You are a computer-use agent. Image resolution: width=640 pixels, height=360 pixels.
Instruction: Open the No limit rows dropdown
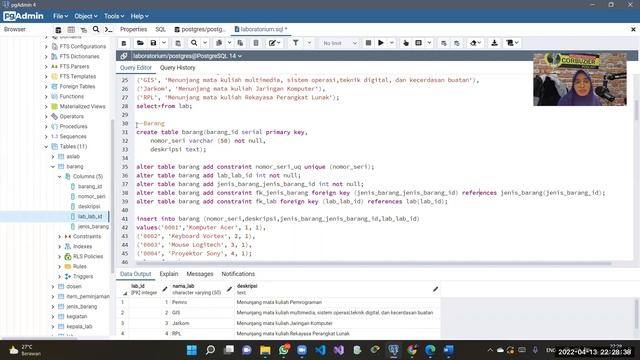(339, 43)
